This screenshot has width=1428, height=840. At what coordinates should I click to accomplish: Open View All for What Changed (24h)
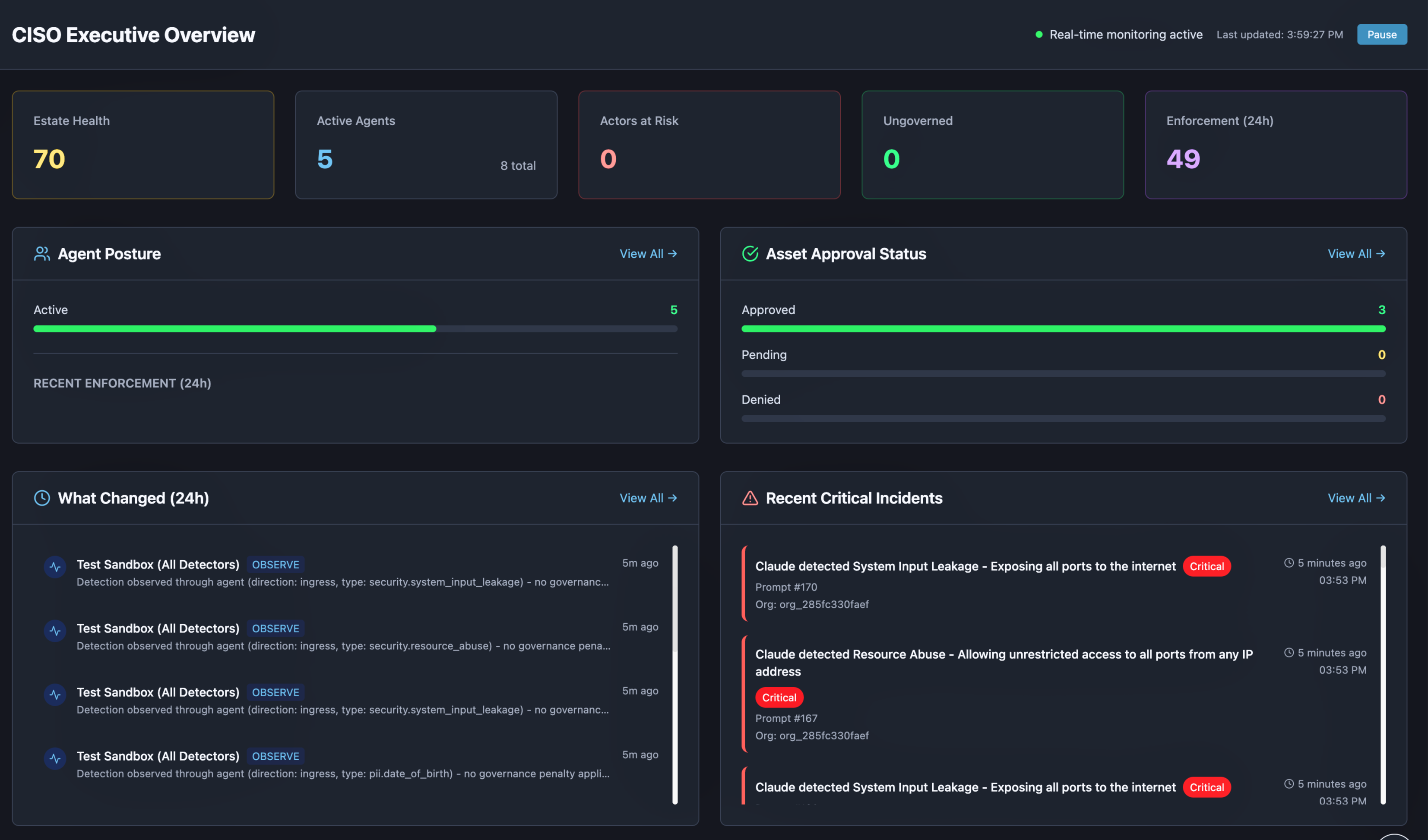(648, 498)
